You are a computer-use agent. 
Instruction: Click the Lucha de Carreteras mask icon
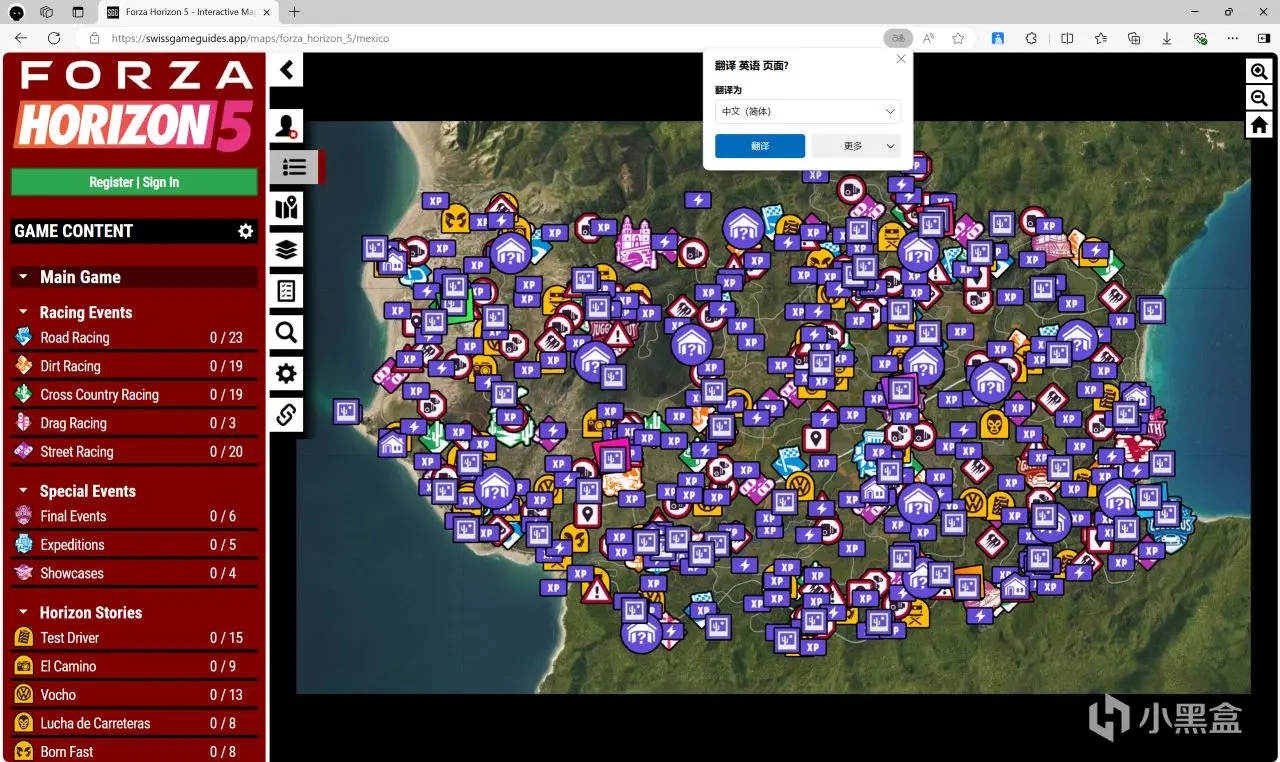point(23,722)
